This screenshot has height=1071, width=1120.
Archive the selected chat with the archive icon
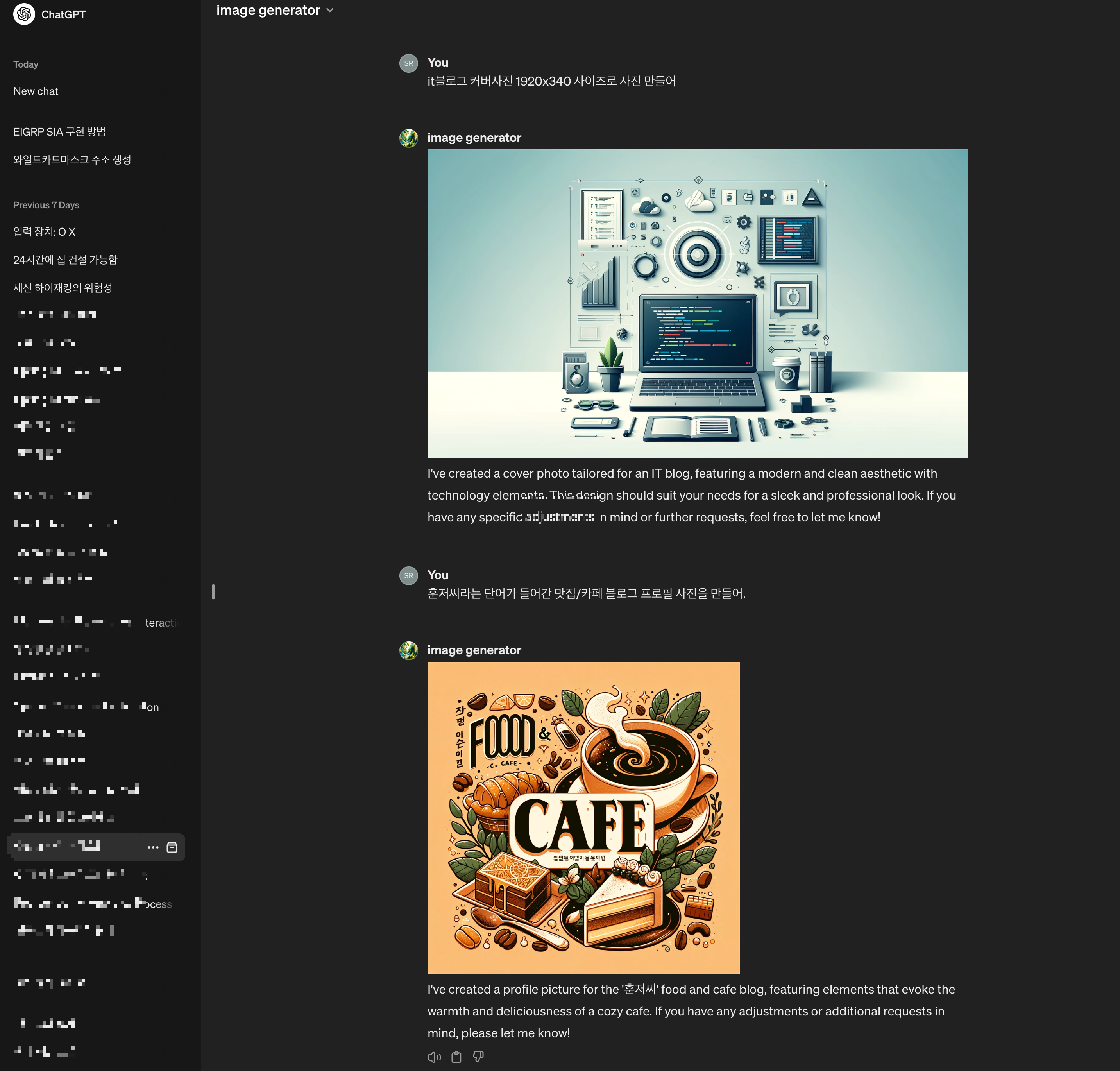172,847
